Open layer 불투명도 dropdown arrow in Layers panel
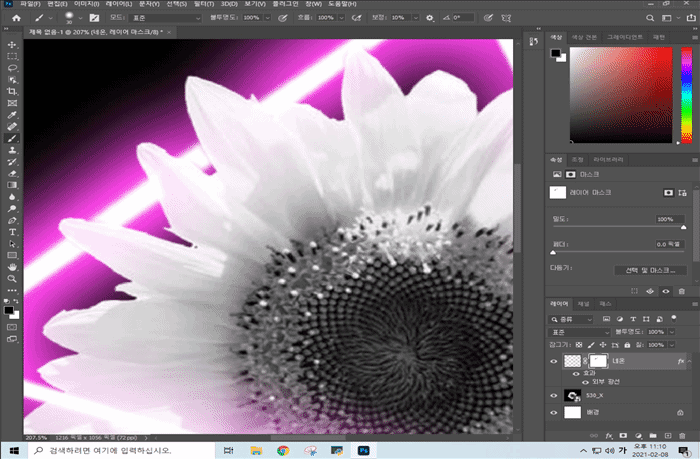700x459 pixels. (x=671, y=332)
